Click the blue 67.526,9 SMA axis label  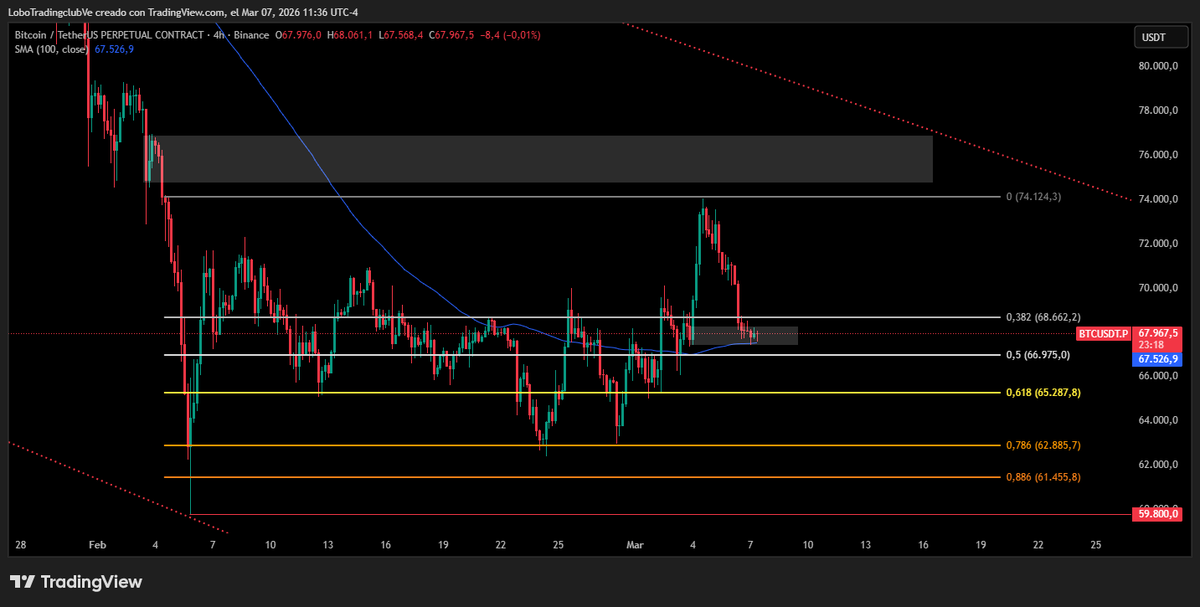click(1157, 358)
